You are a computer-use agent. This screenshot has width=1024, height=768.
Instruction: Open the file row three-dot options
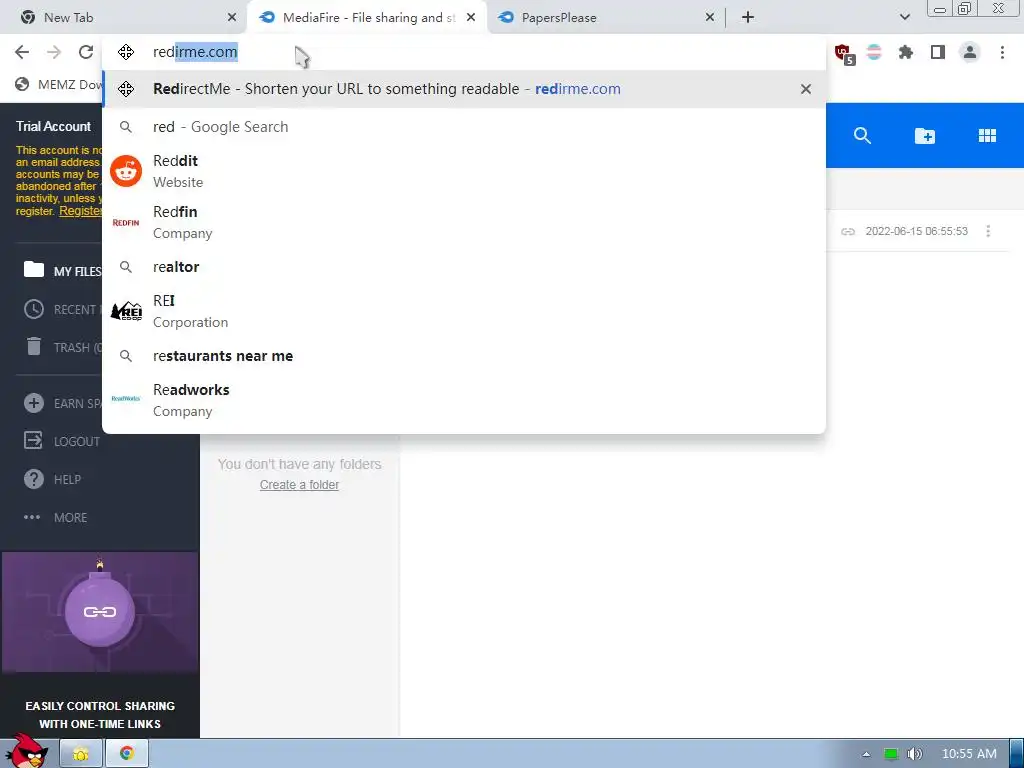pos(988,231)
